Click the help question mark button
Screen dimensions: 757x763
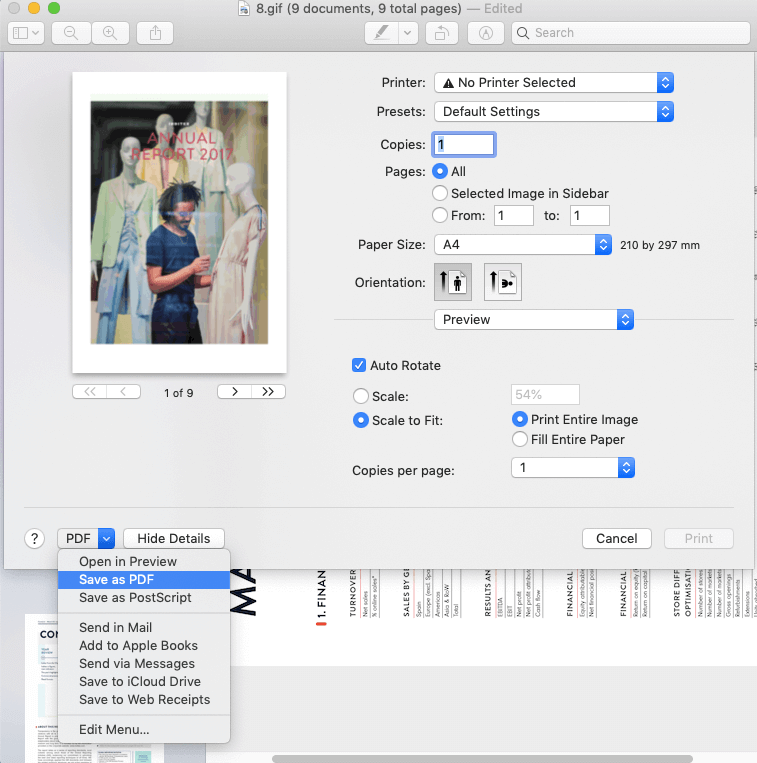[34, 538]
